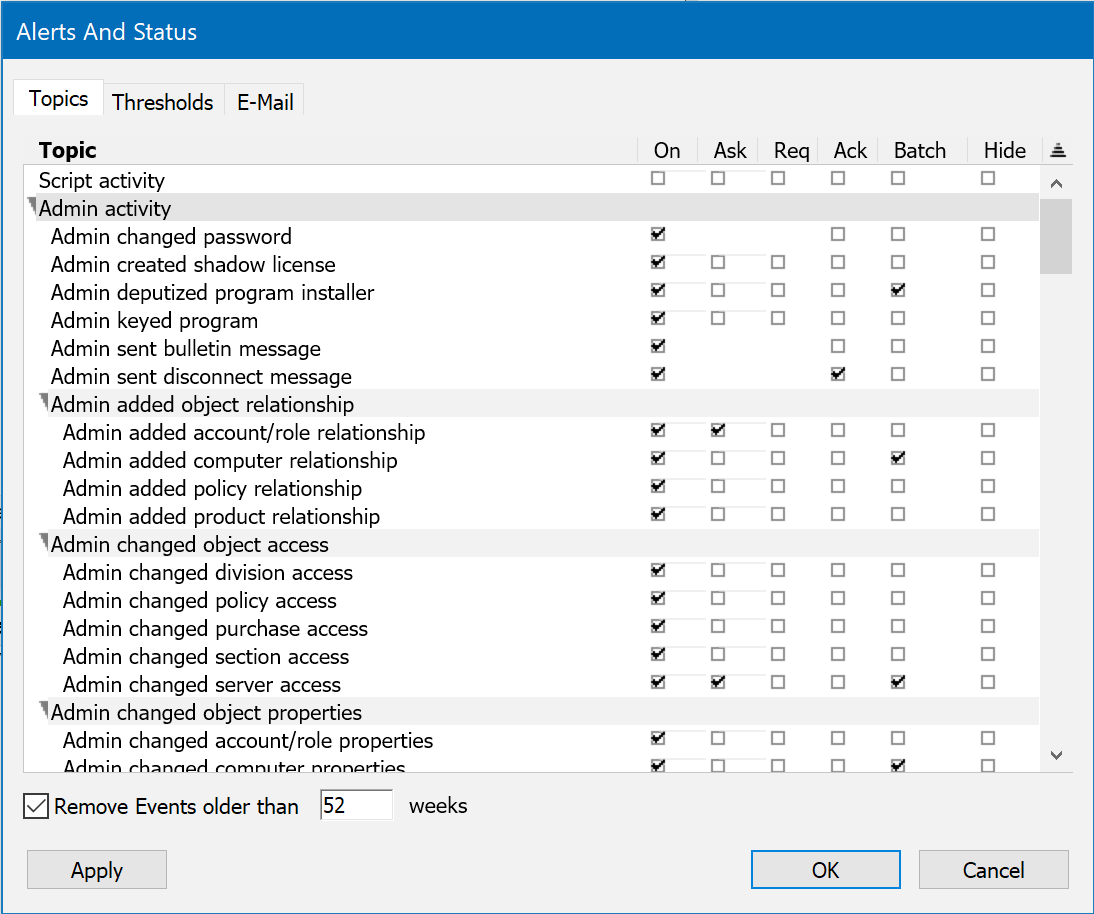This screenshot has width=1094, height=914.
Task: Collapse Admin changed object access group
Action: click(44, 540)
